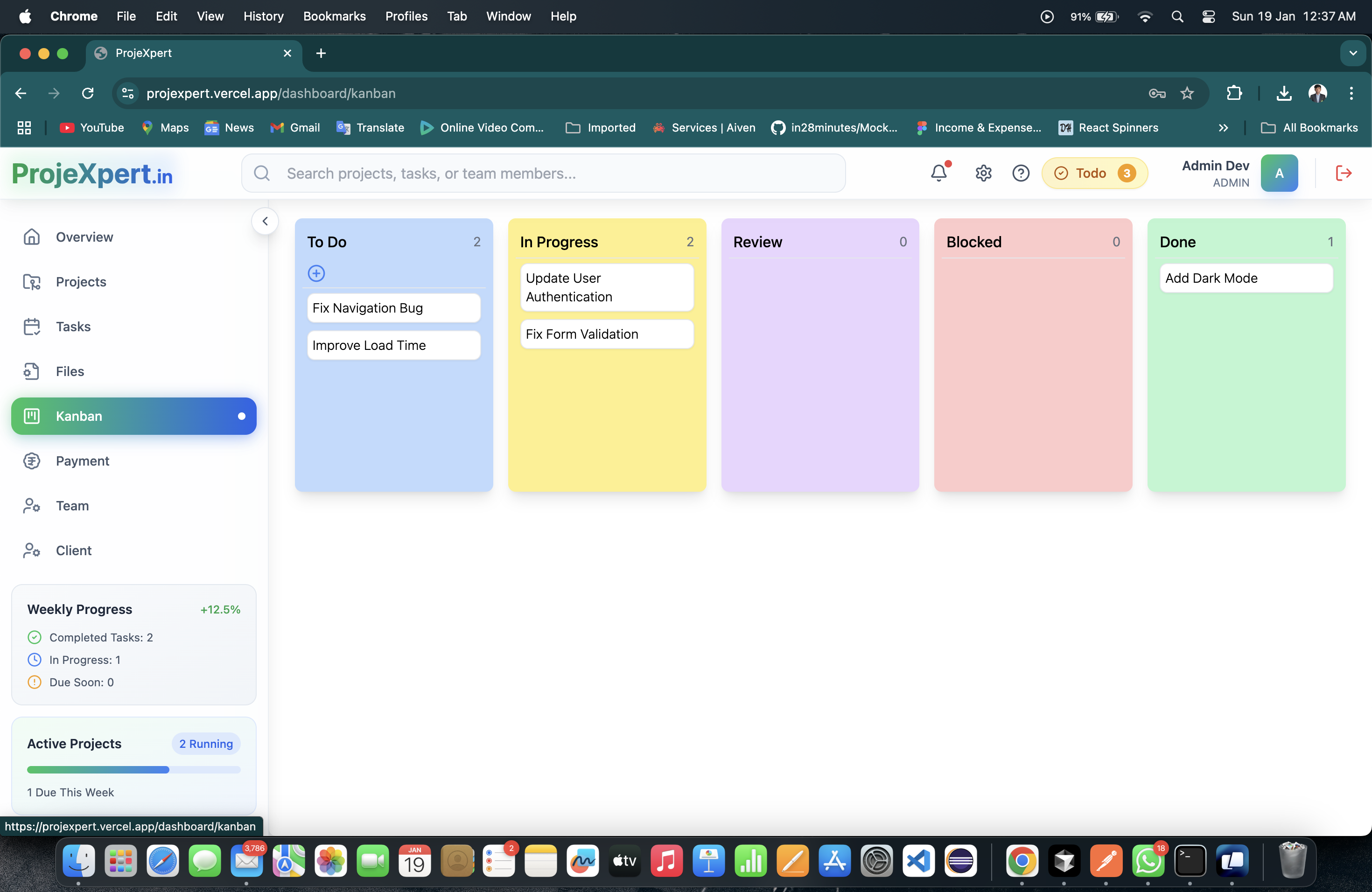The height and width of the screenshot is (892, 1372).
Task: Click the search magnifier icon in search bar
Action: tap(262, 173)
